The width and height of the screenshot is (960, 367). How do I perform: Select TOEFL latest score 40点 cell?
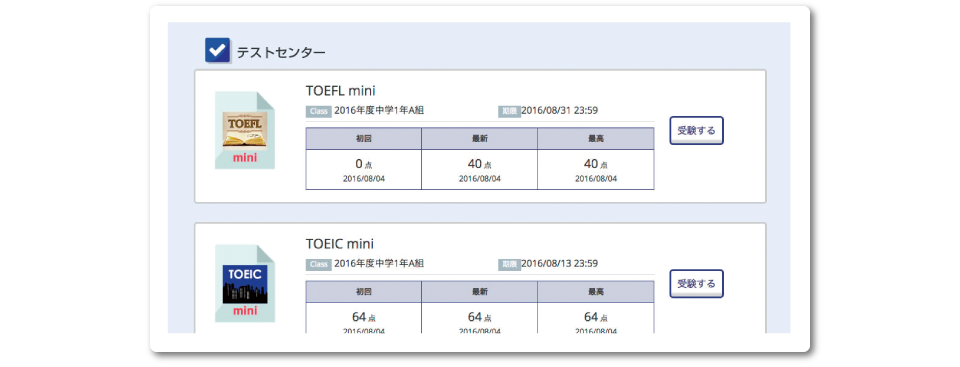(x=479, y=170)
